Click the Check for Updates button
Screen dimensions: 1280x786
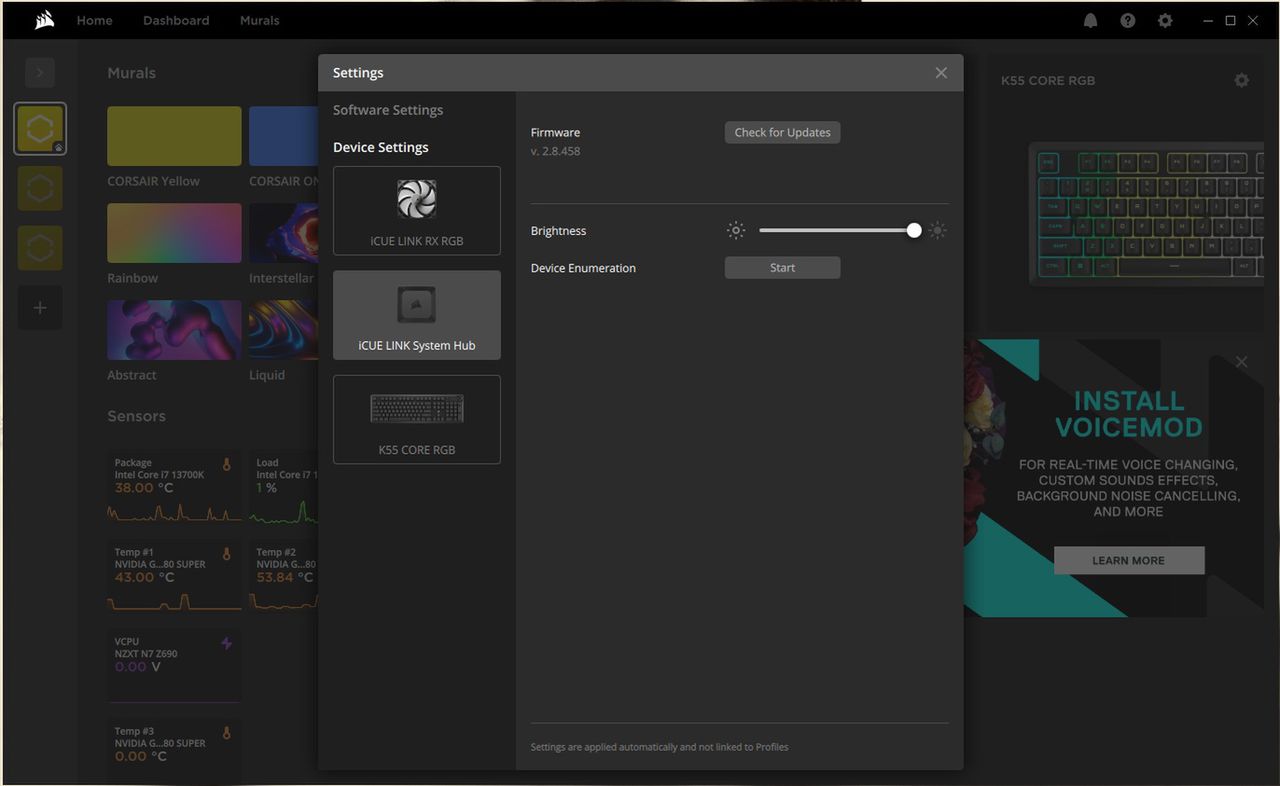[782, 132]
